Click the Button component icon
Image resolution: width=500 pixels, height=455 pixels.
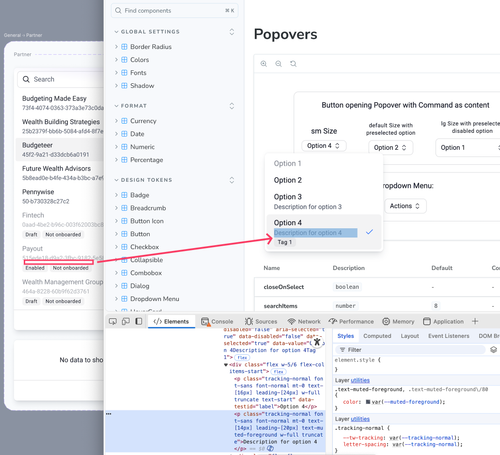tap(124, 234)
